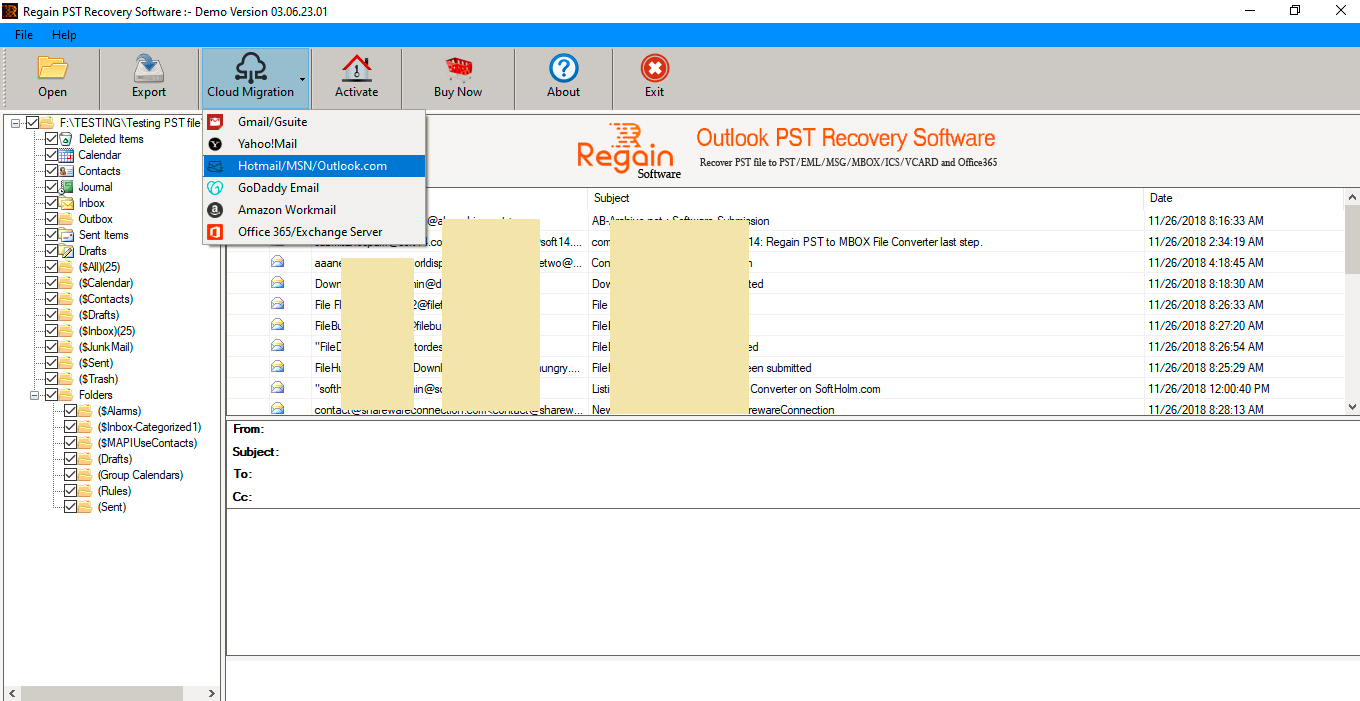Click the Drafts folder icon in tree
The width and height of the screenshot is (1360, 701).
pos(68,251)
